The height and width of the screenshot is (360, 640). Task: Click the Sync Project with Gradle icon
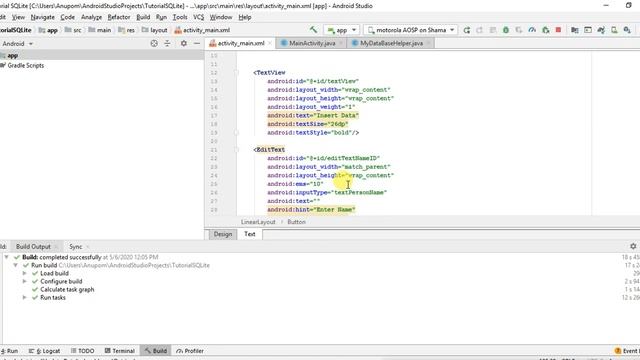click(x=601, y=30)
